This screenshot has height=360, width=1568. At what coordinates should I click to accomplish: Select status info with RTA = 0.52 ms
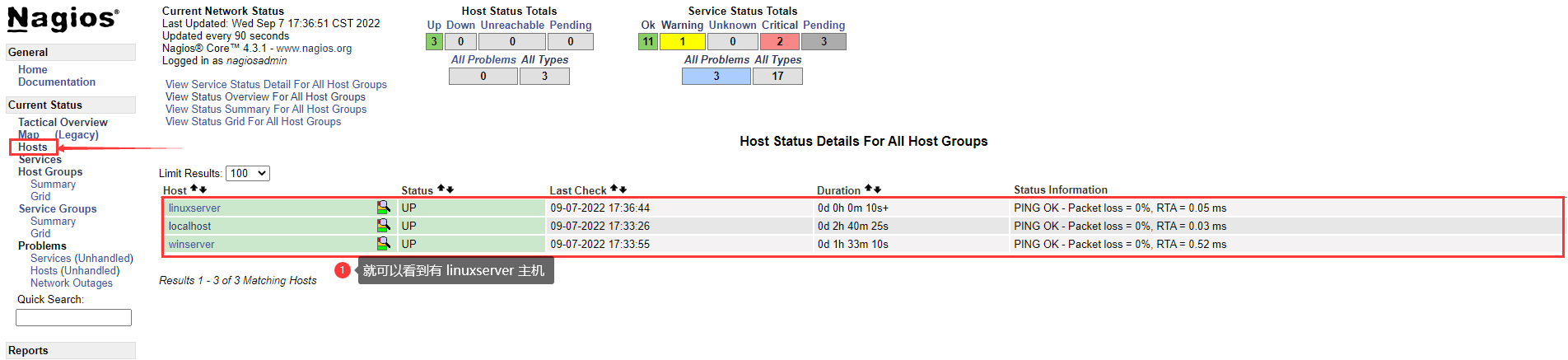1120,244
